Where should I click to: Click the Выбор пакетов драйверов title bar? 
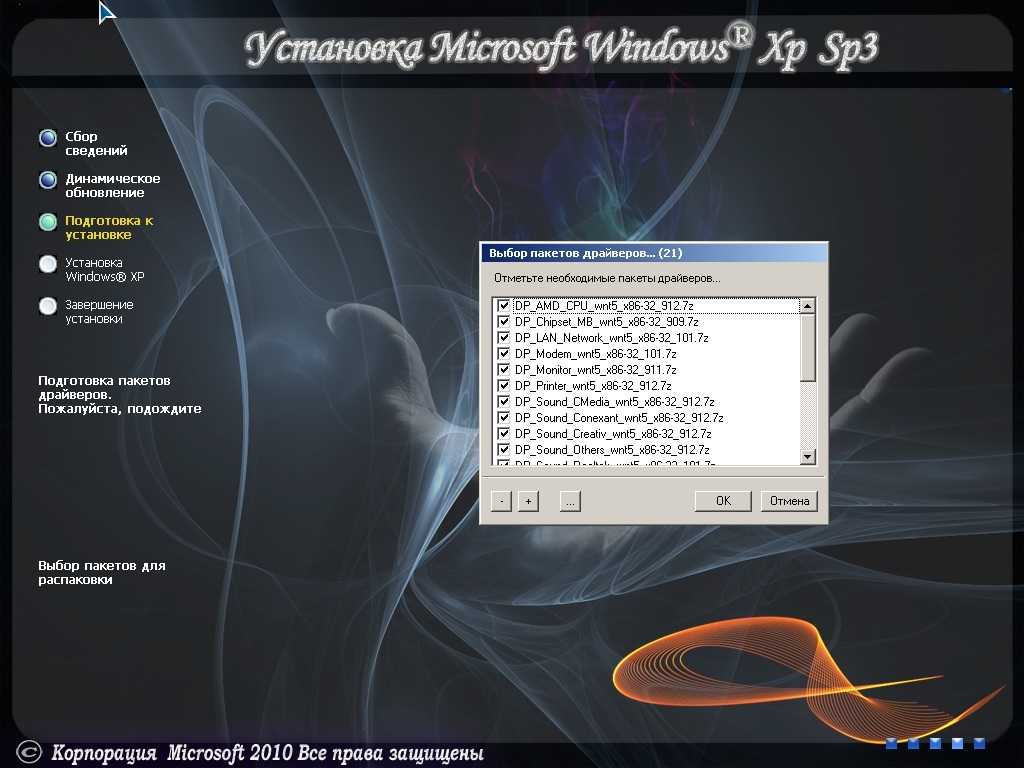tap(654, 253)
